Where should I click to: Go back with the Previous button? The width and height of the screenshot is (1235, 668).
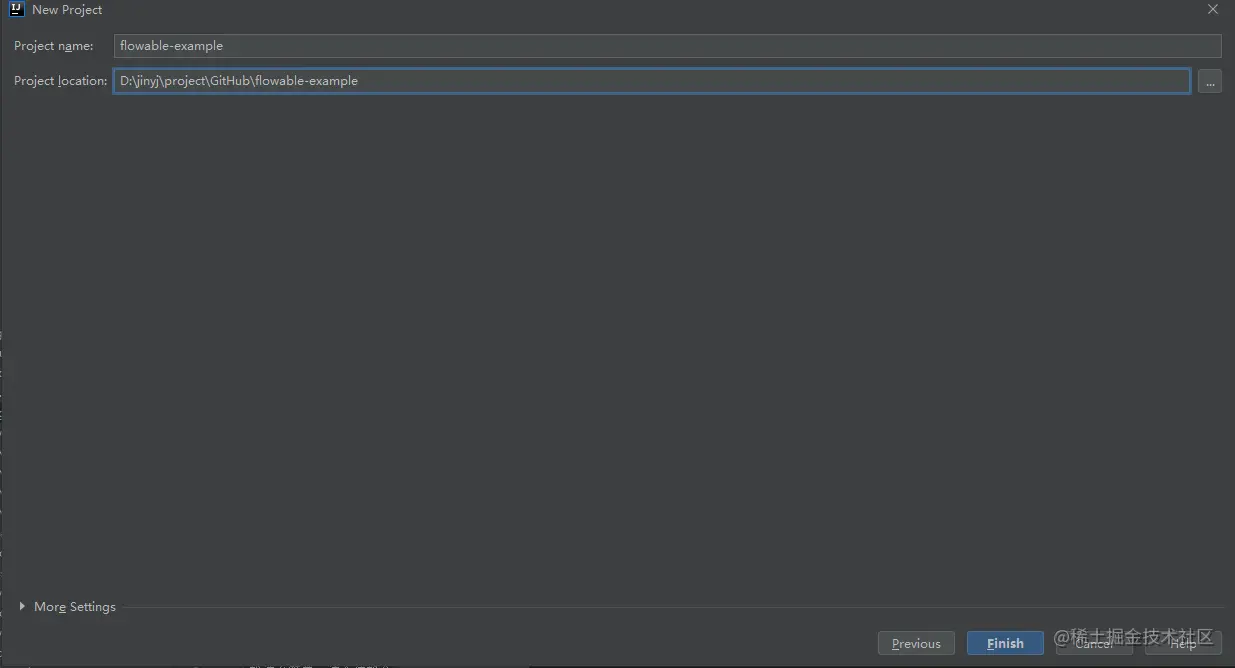tap(916, 643)
